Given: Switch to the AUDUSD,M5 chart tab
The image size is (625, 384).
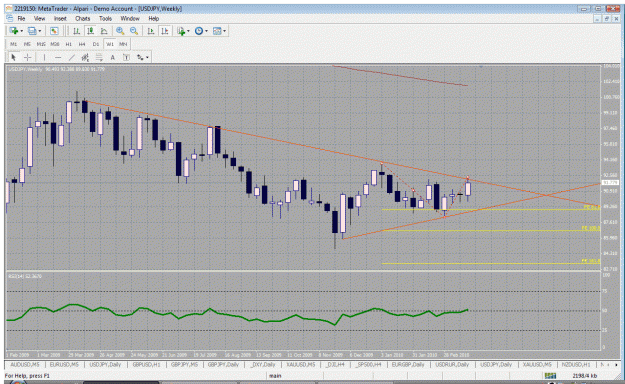Looking at the screenshot, I should click(25, 364).
